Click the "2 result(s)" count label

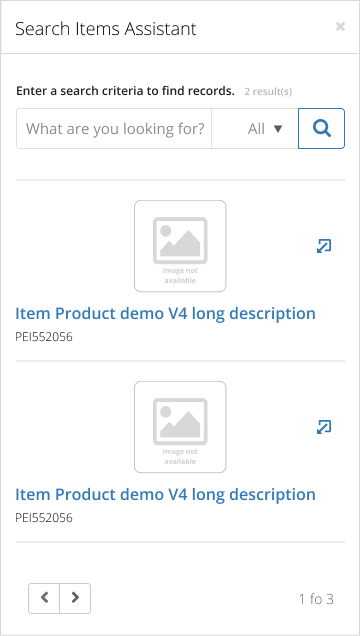[268, 92]
